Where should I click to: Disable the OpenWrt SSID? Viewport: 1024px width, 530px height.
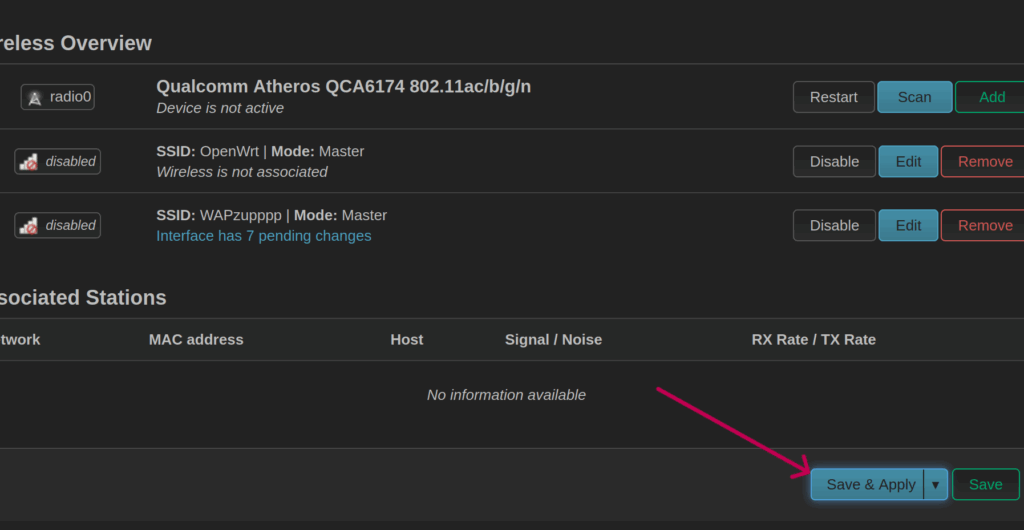[834, 161]
